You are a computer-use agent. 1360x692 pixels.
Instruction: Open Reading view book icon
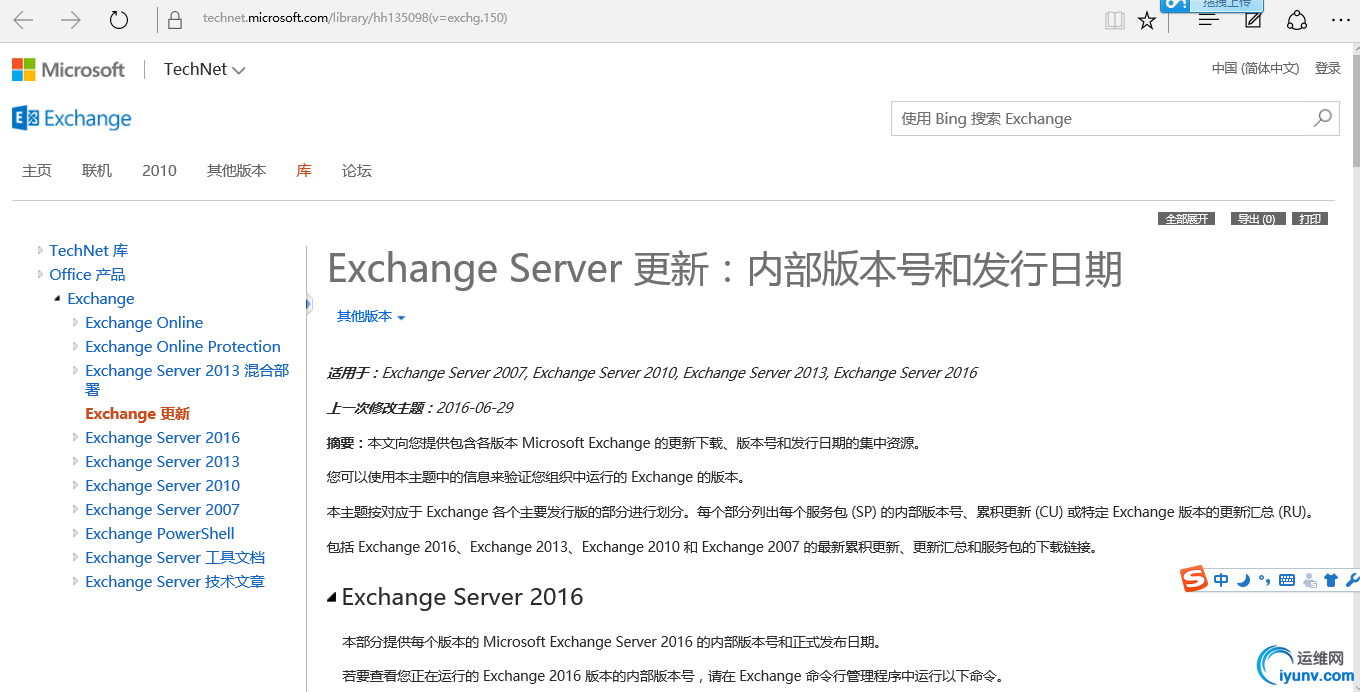[1115, 20]
